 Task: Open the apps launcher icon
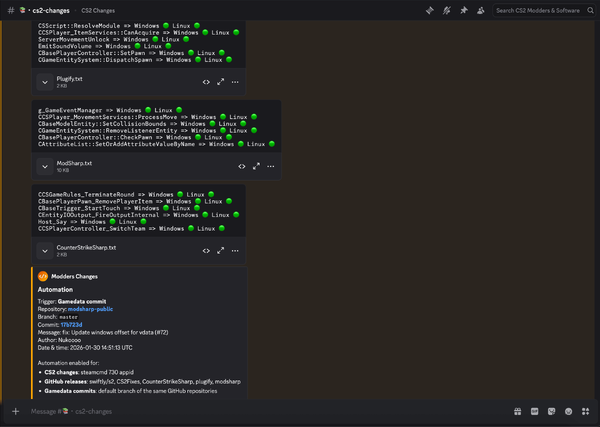(x=585, y=411)
